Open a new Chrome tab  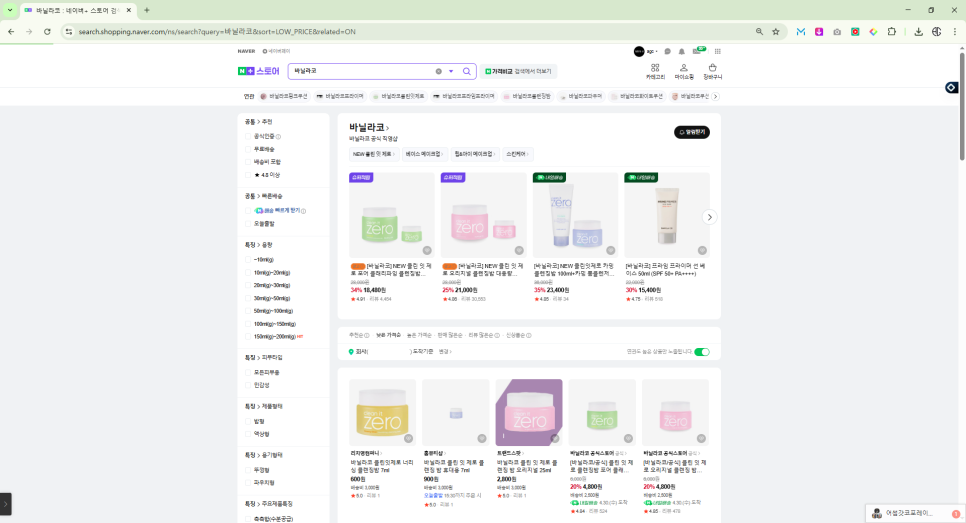147,10
